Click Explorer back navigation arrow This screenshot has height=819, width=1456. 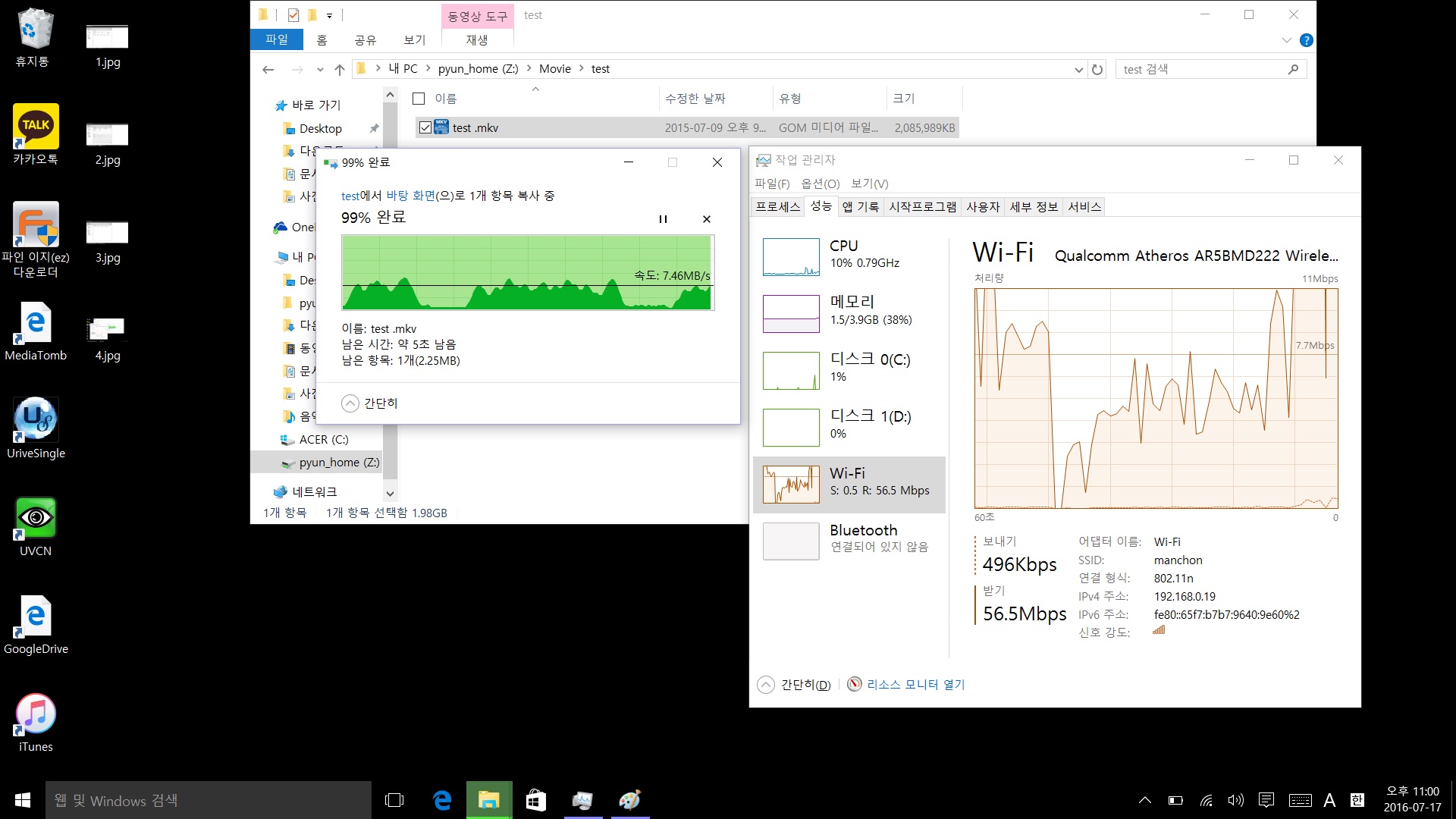pyautogui.click(x=268, y=70)
